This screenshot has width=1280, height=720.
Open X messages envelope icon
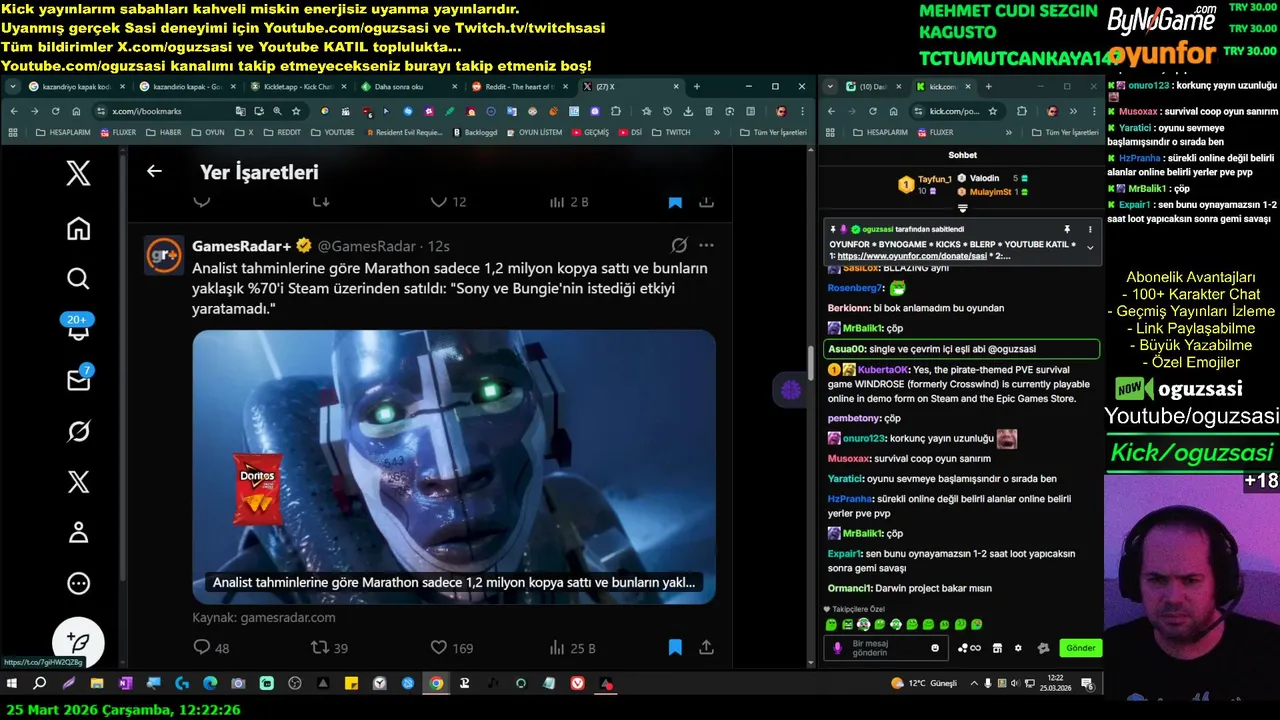click(x=78, y=380)
